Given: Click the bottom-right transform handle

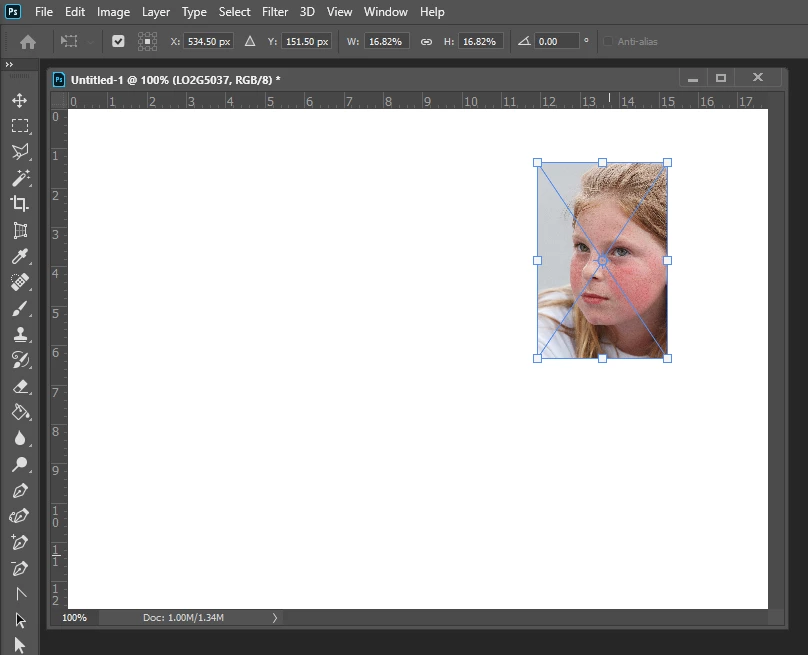Looking at the screenshot, I should click(x=667, y=358).
